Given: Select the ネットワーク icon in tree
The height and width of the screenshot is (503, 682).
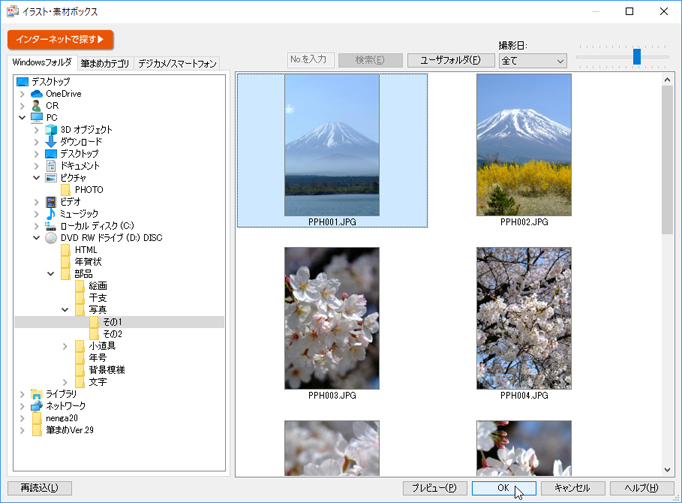Looking at the screenshot, I should click(x=37, y=406).
